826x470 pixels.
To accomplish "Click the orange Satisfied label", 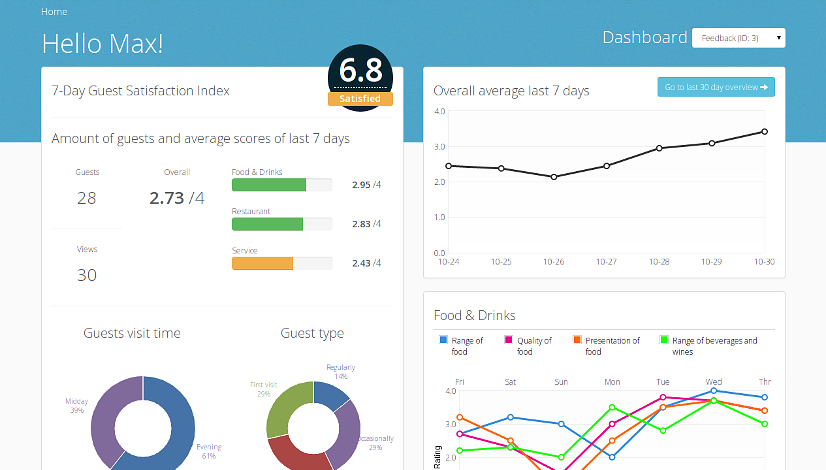I will coord(360,99).
